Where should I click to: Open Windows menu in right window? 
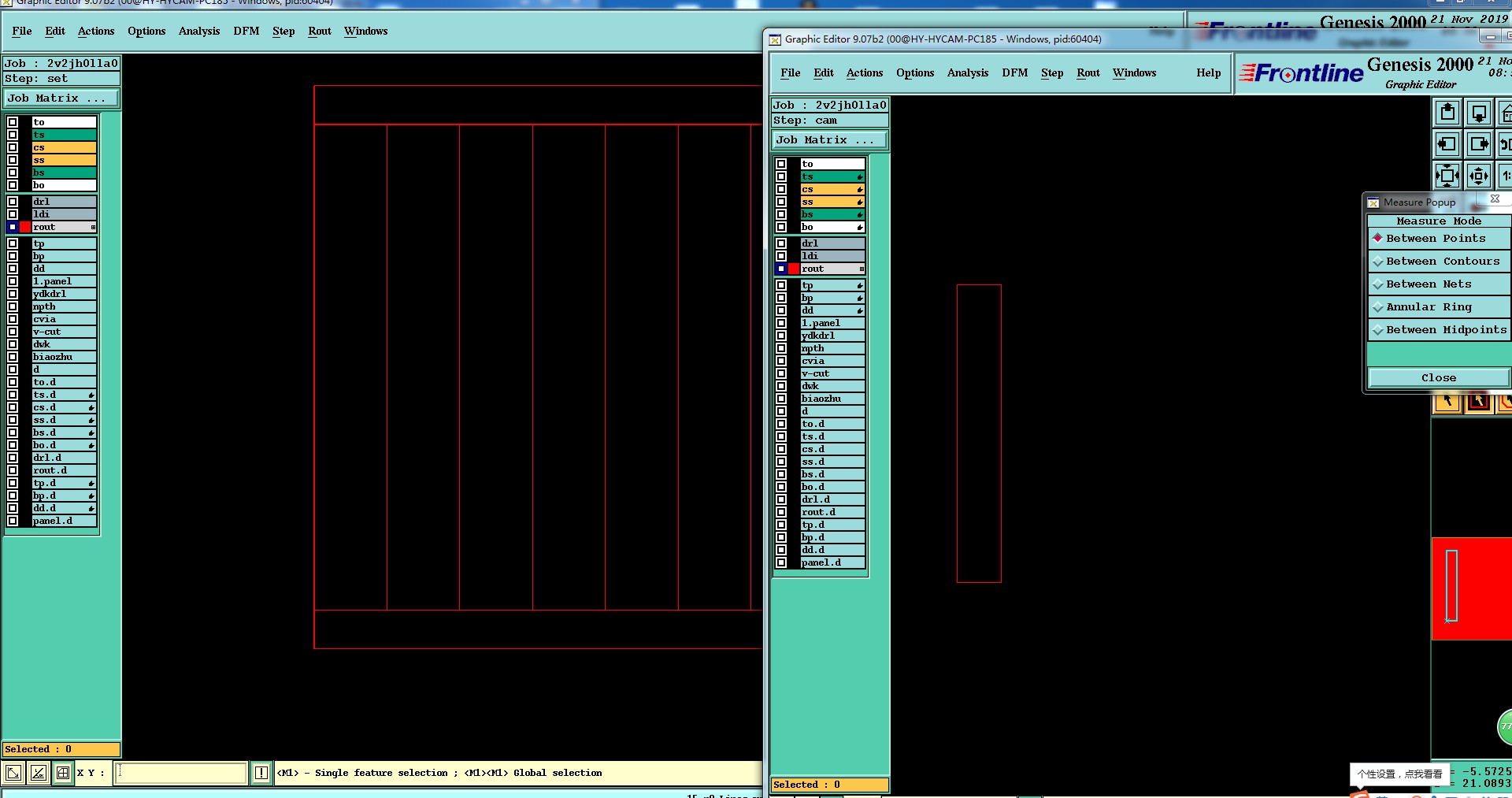pyautogui.click(x=1135, y=72)
